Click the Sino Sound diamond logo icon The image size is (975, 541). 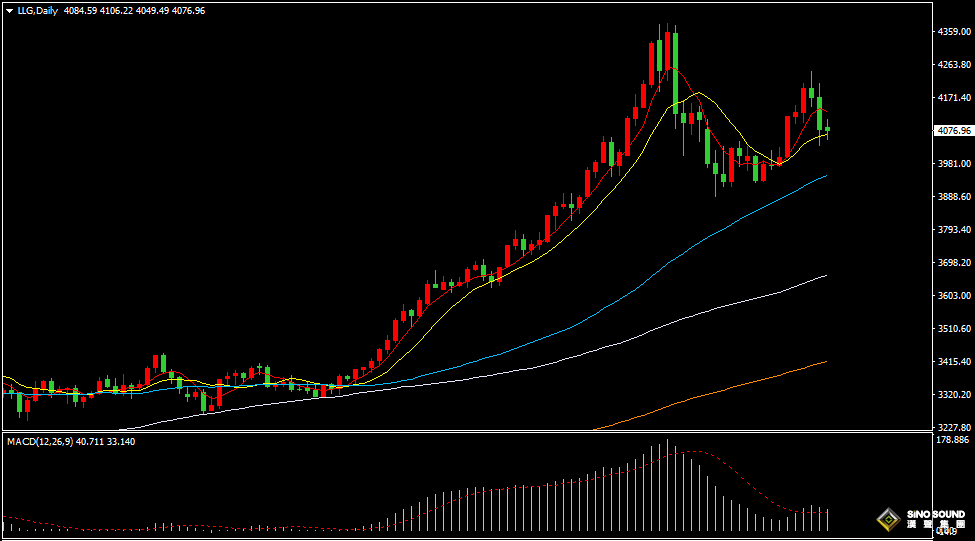[888, 518]
